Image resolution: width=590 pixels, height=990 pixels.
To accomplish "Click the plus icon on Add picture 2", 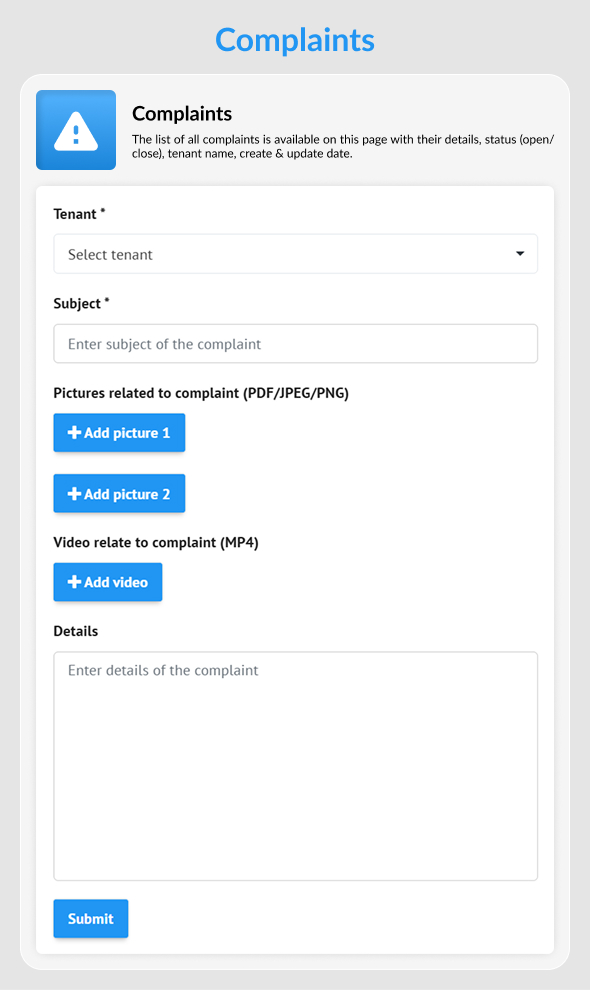I will point(75,494).
